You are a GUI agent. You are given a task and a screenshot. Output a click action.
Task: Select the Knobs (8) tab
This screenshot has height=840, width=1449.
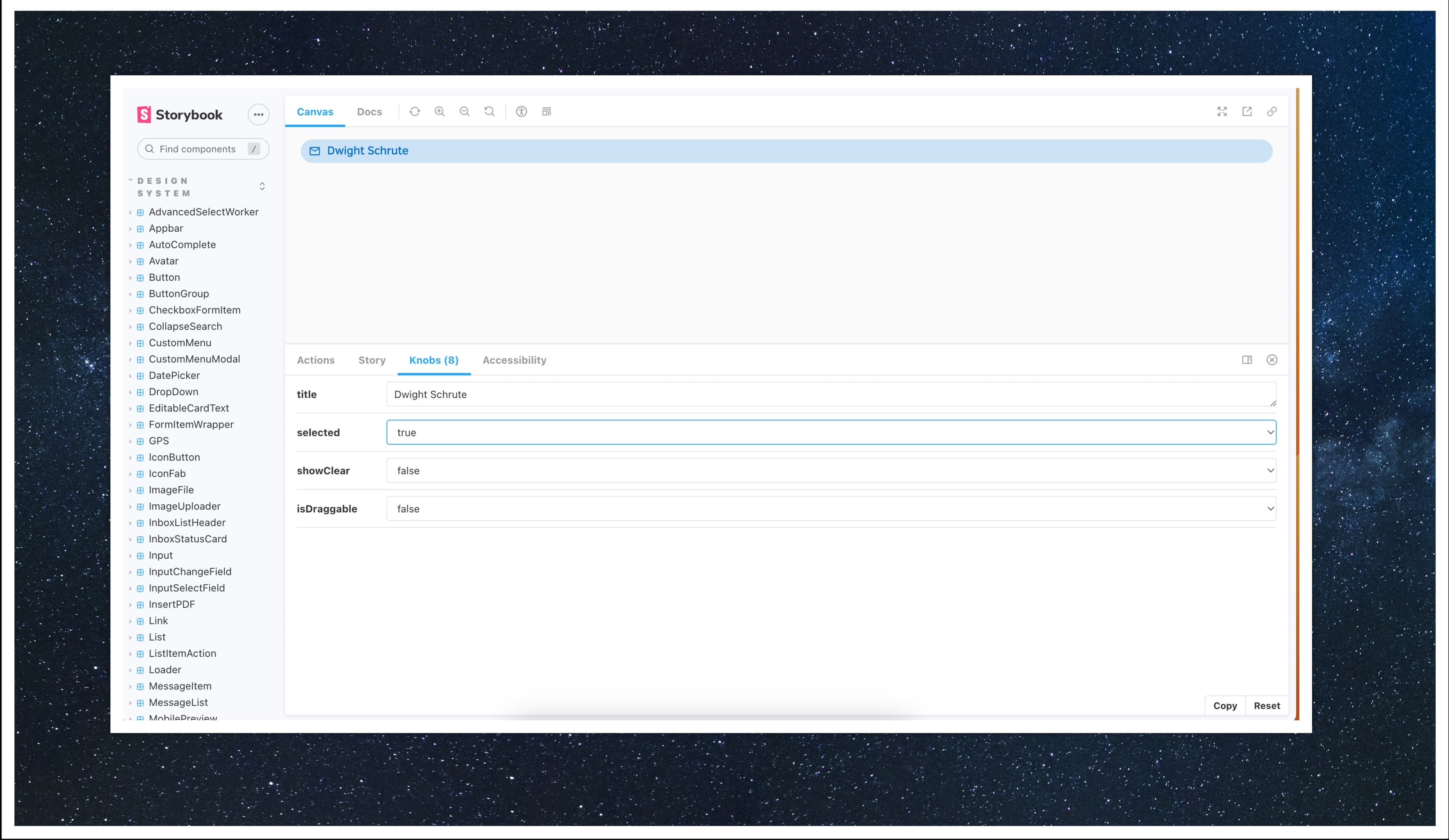(x=434, y=360)
